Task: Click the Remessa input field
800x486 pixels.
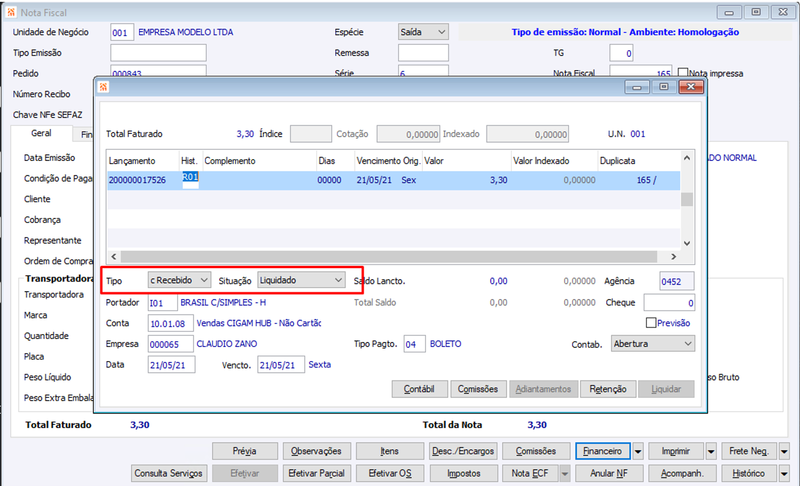Action: click(x=423, y=53)
